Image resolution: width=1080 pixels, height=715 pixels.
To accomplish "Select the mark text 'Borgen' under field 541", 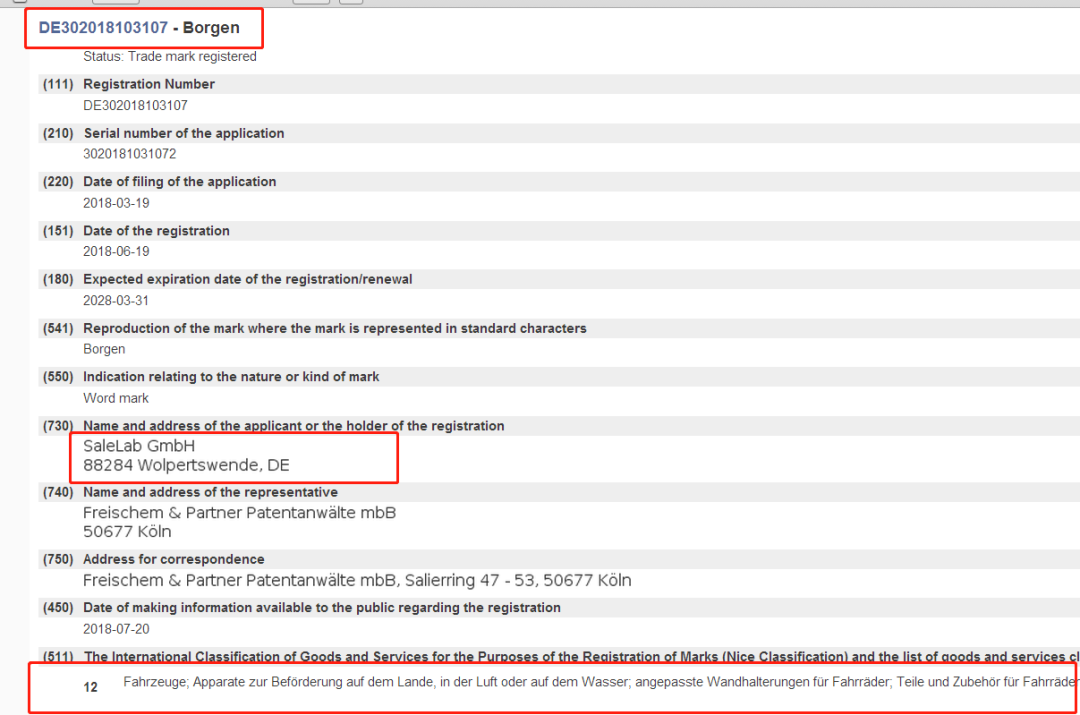I will (104, 349).
